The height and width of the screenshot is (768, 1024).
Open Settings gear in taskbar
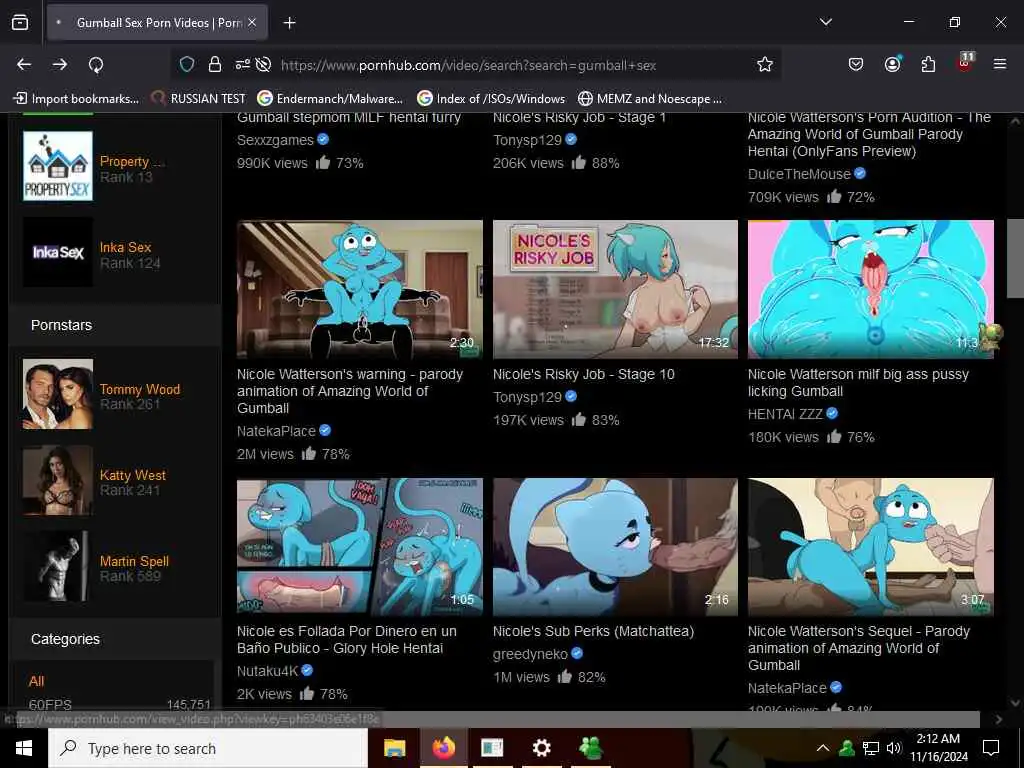pos(541,748)
